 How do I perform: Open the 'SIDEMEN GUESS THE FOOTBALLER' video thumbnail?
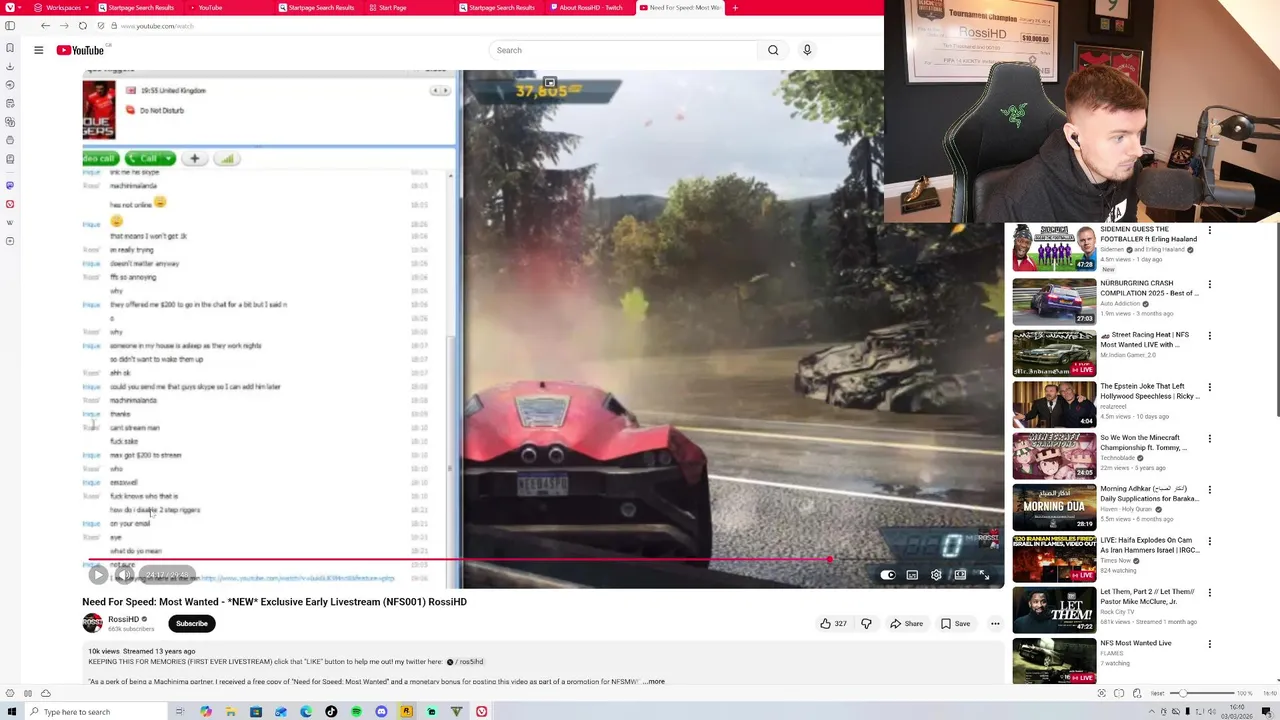pyautogui.click(x=1054, y=248)
